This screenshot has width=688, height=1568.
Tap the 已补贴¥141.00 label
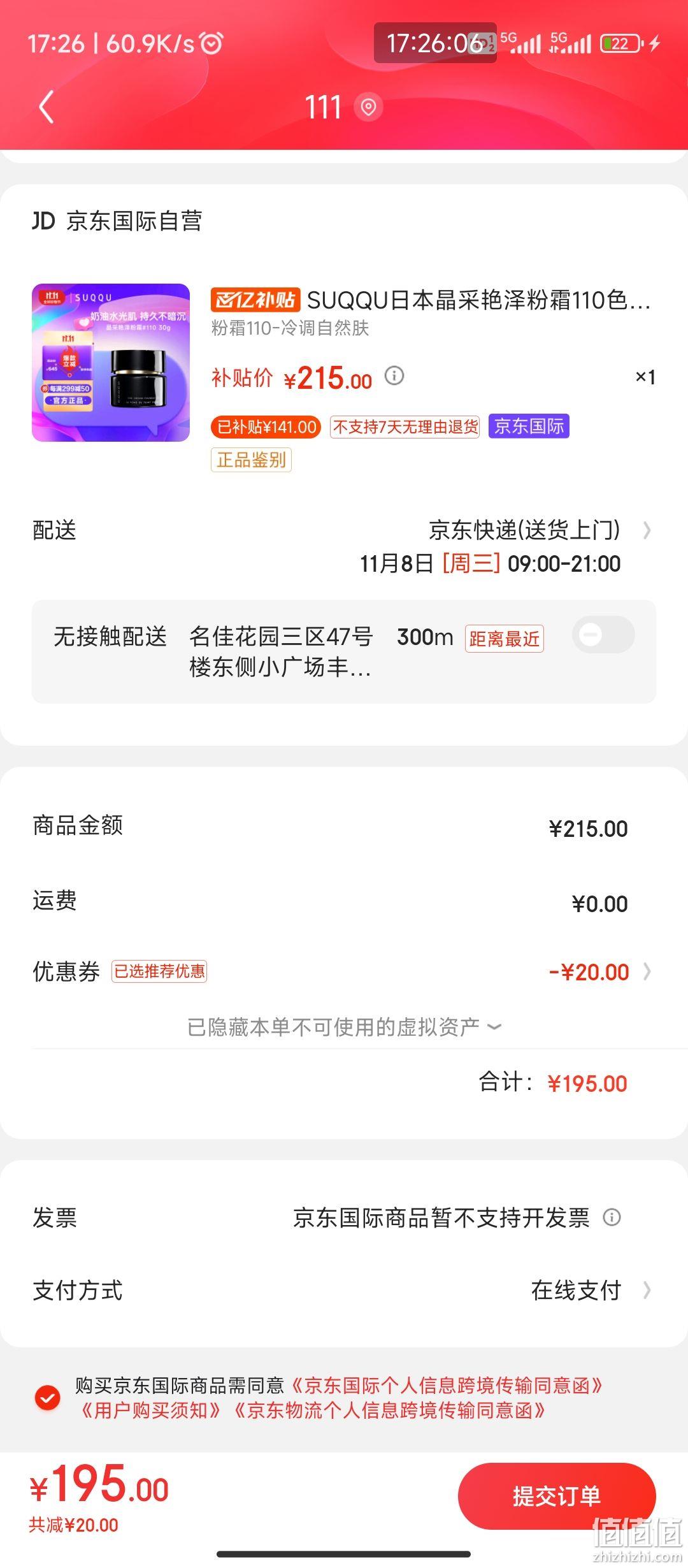click(x=266, y=426)
